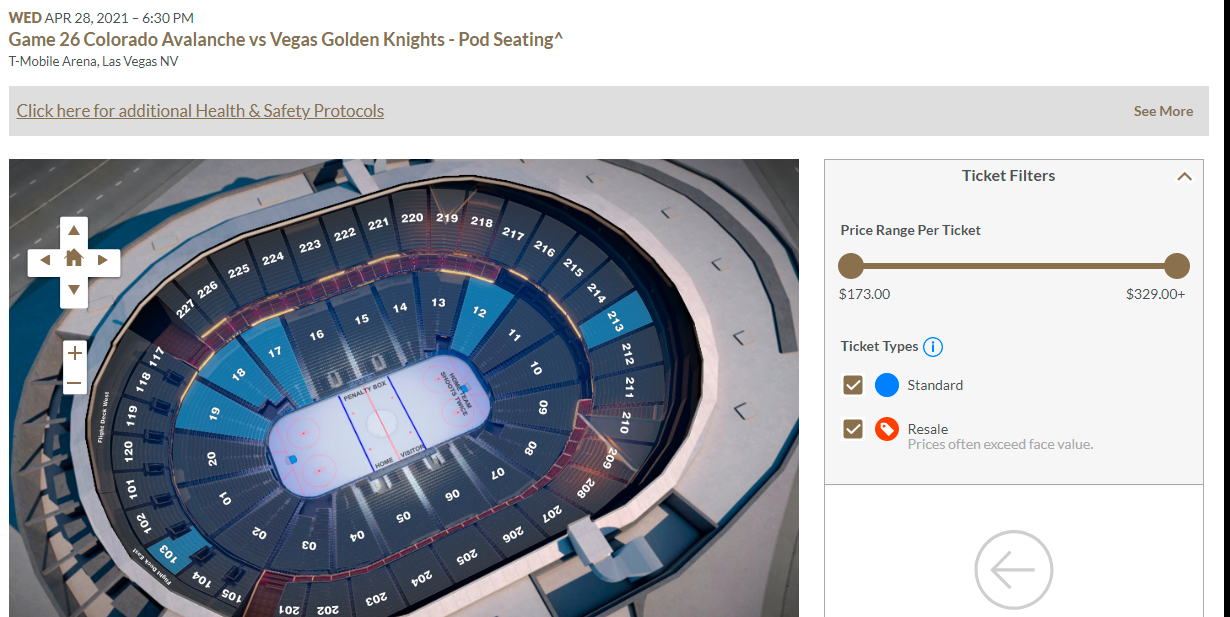Expand See More health protocols
The height and width of the screenshot is (617, 1230).
tap(1162, 111)
